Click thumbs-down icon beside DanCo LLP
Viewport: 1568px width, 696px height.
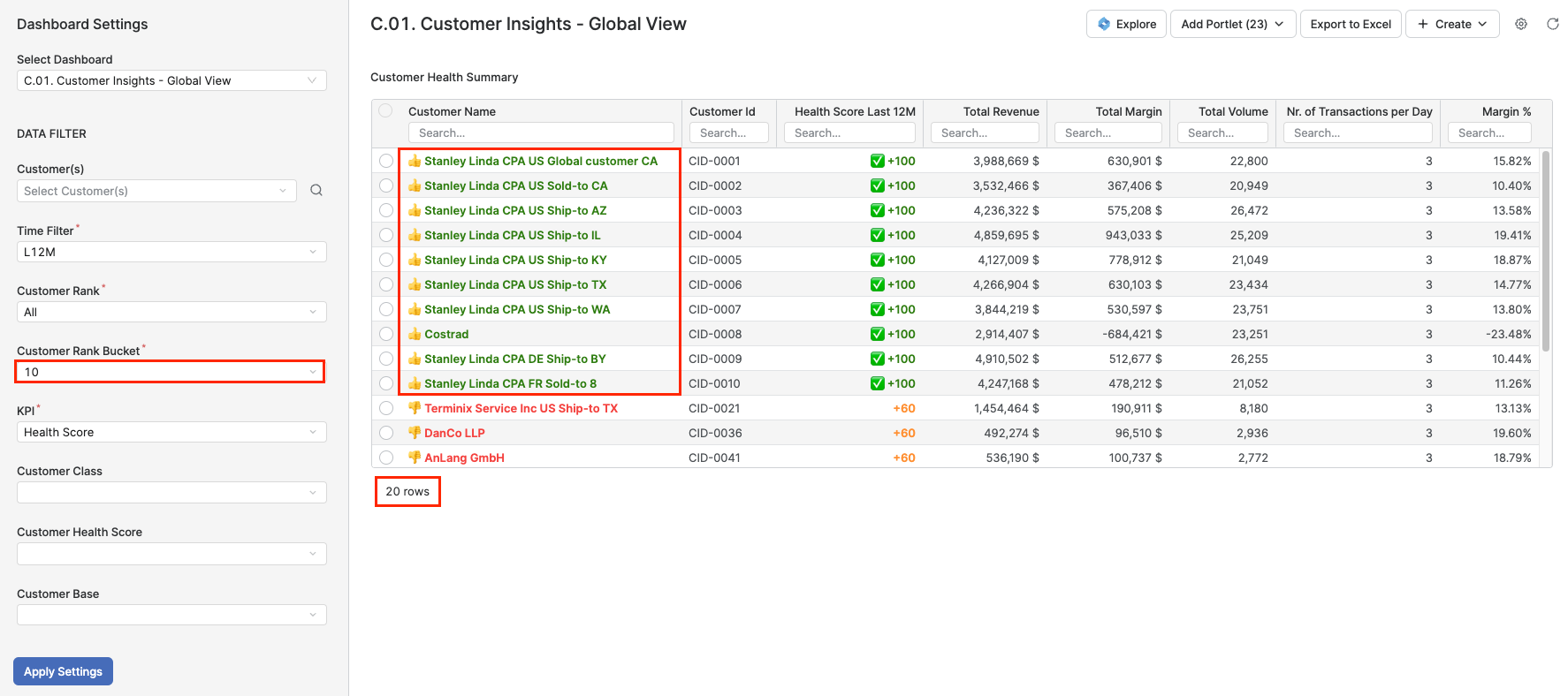415,433
